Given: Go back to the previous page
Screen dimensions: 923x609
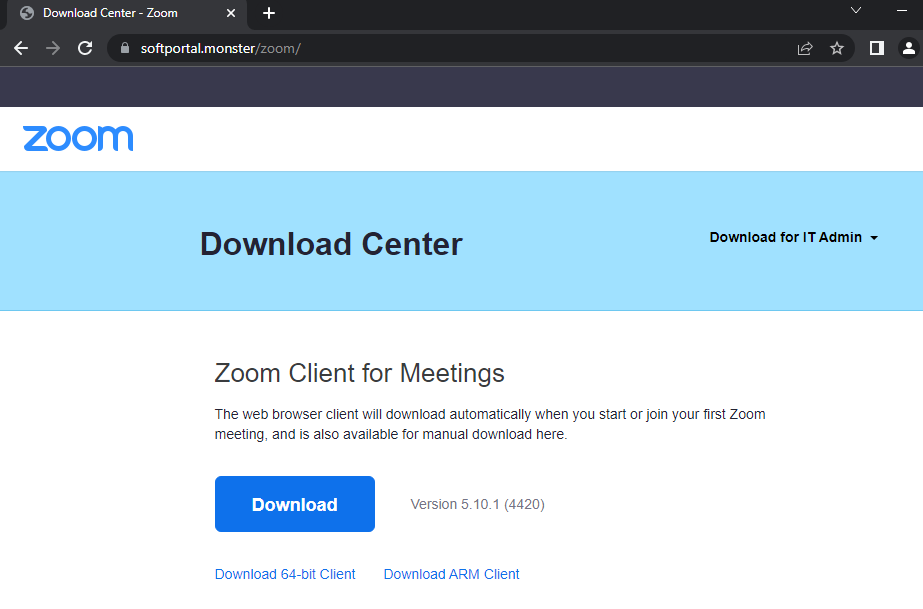Looking at the screenshot, I should pyautogui.click(x=21, y=48).
